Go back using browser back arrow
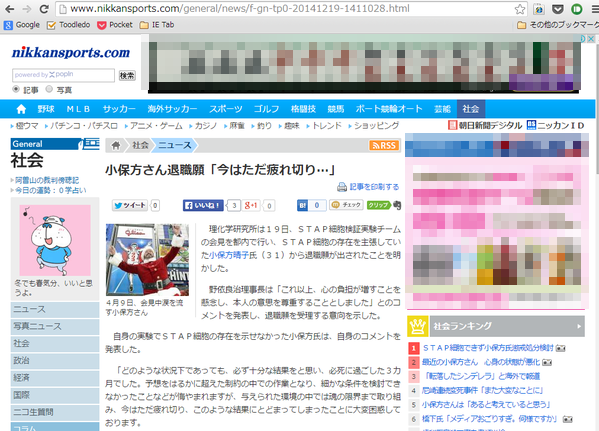Image resolution: width=599 pixels, height=431 pixels. pos(10,9)
